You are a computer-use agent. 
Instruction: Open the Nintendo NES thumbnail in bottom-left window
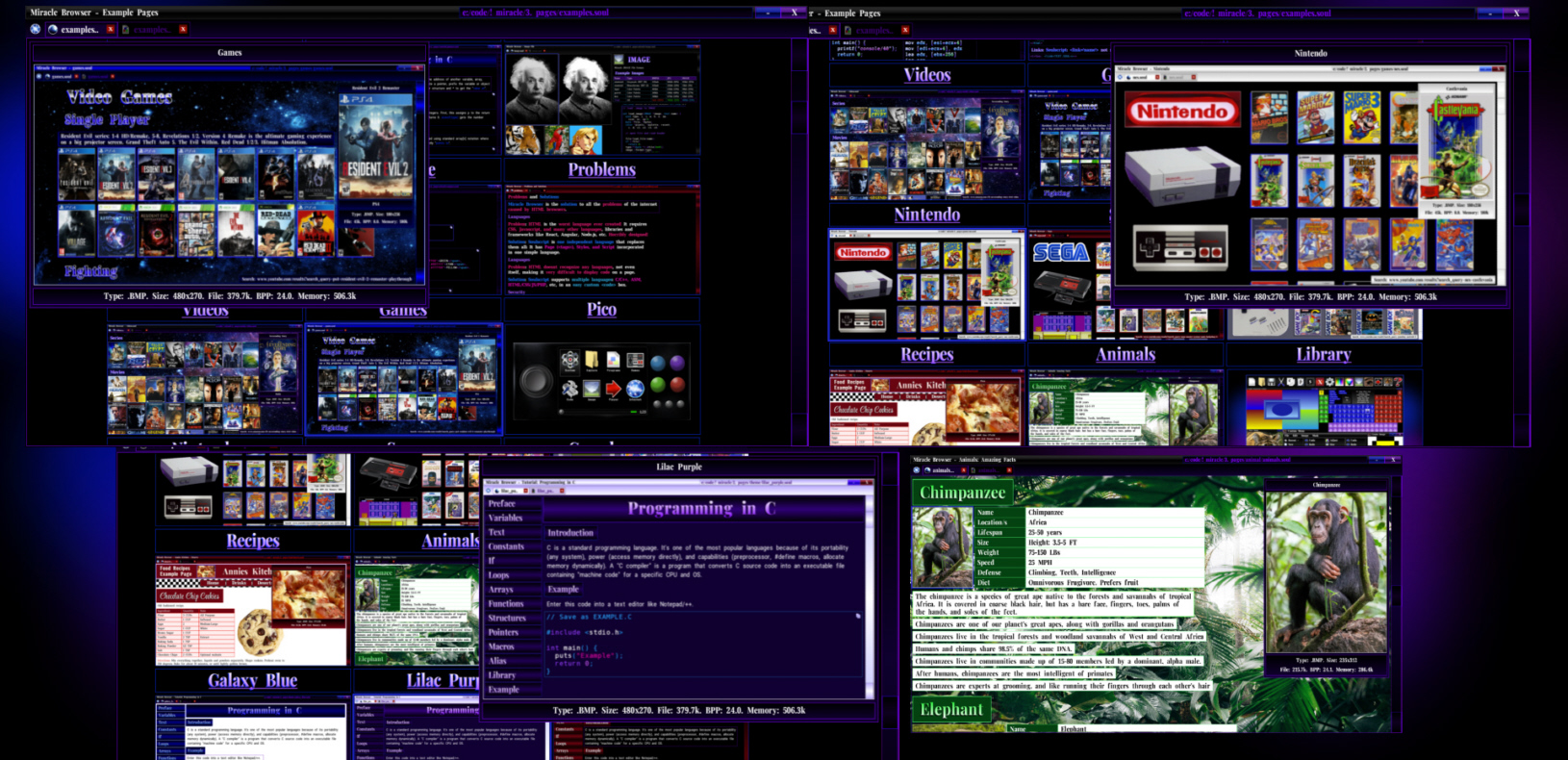click(253, 490)
